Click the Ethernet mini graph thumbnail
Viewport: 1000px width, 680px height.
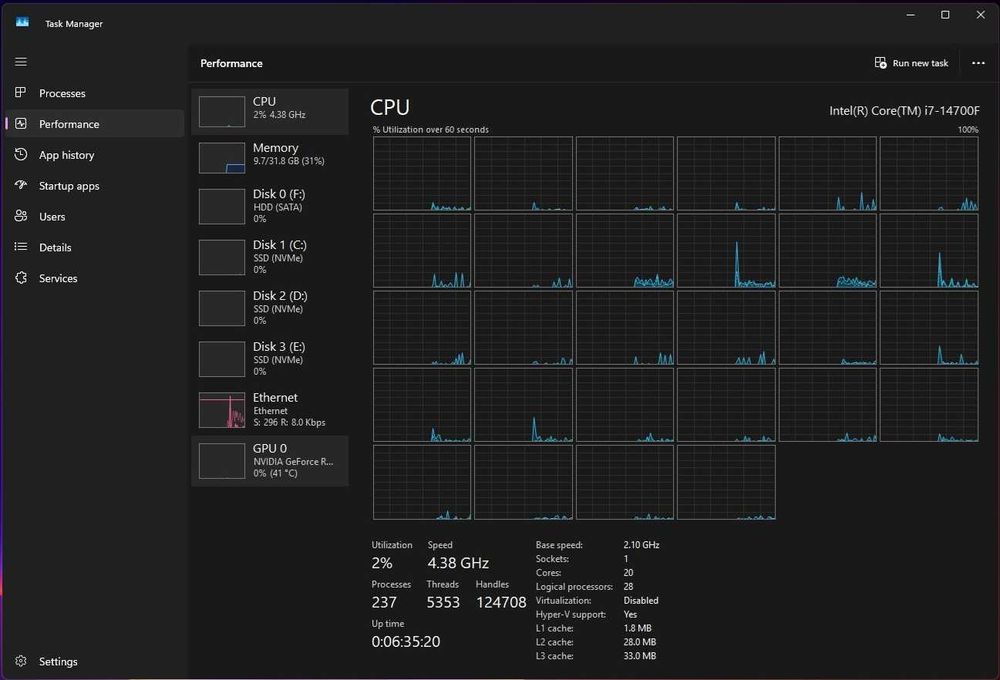(x=222, y=410)
